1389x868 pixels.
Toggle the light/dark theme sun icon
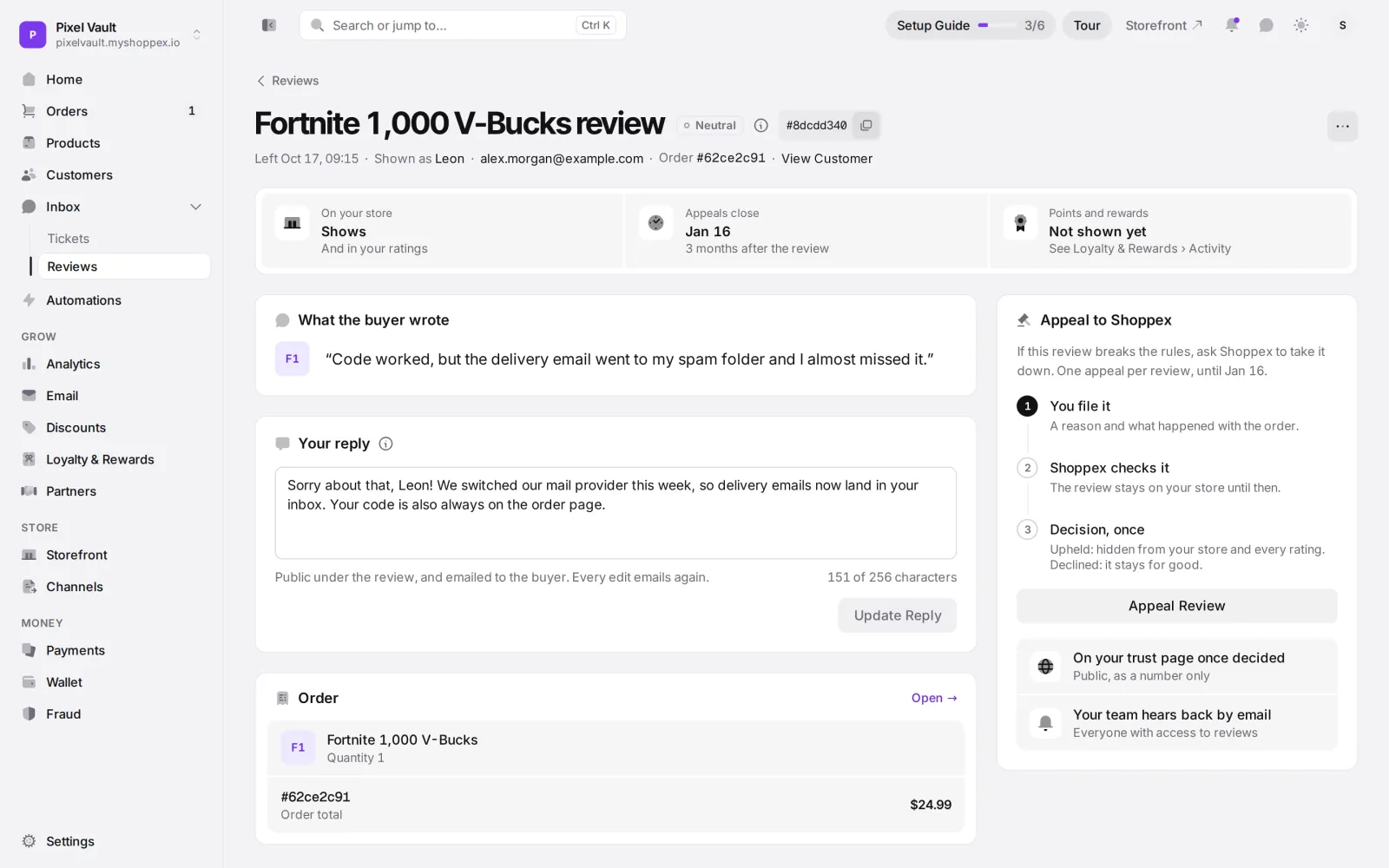tap(1300, 25)
